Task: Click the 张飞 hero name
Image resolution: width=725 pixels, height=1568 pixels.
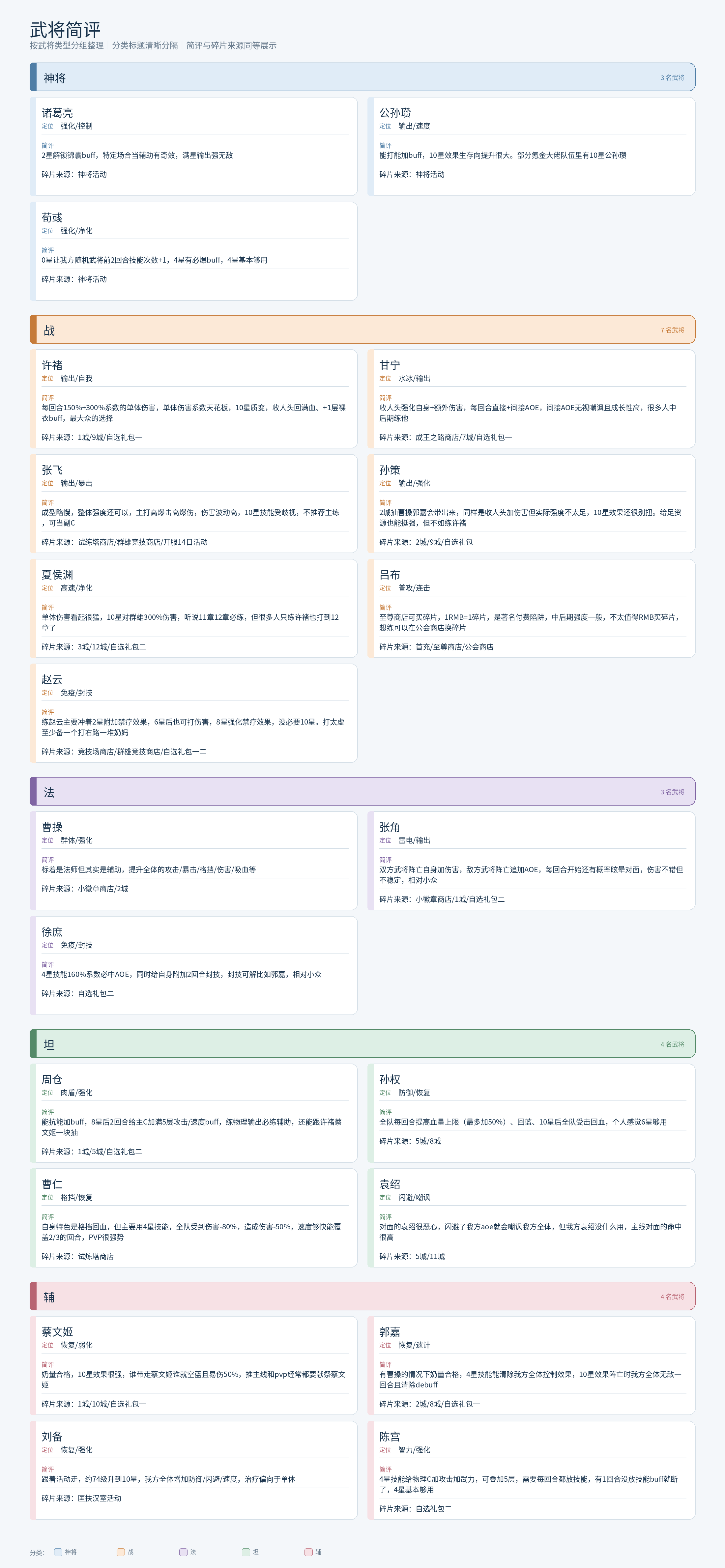Action: pyautogui.click(x=52, y=470)
